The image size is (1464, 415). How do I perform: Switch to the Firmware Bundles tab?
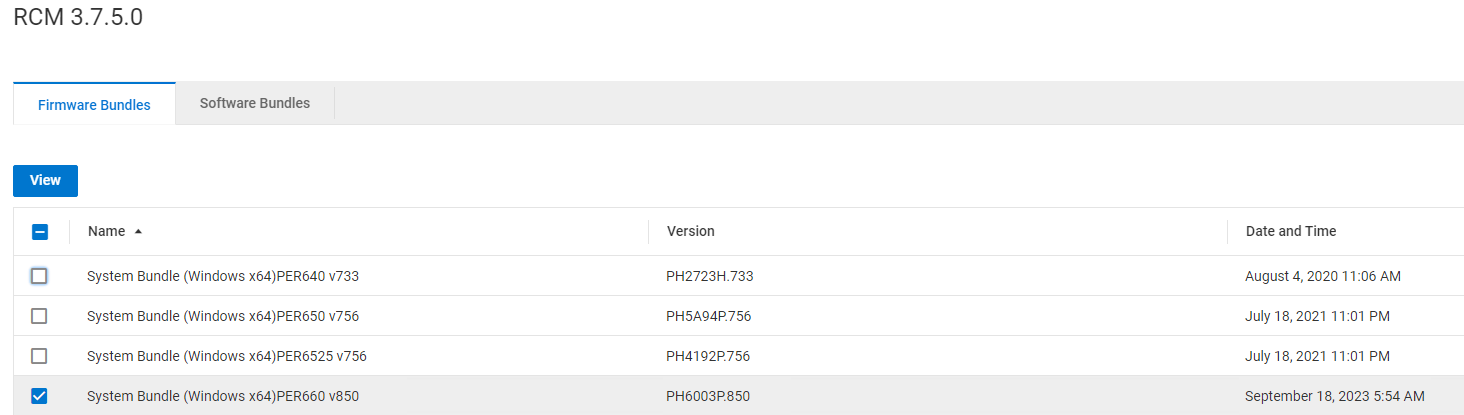pyautogui.click(x=94, y=105)
